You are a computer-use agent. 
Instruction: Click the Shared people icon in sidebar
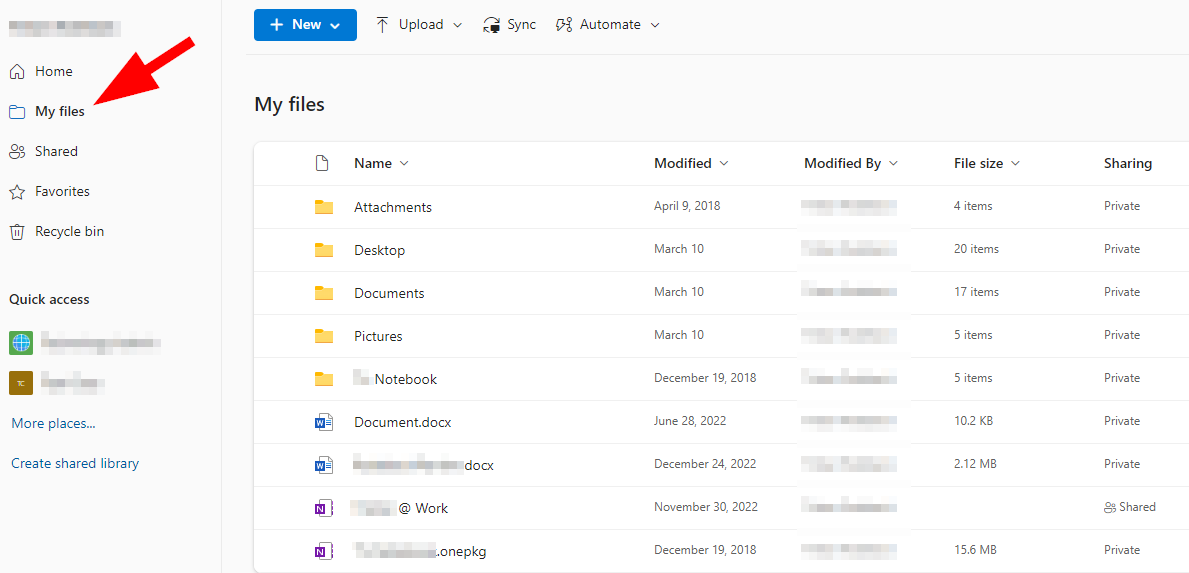[x=17, y=152]
